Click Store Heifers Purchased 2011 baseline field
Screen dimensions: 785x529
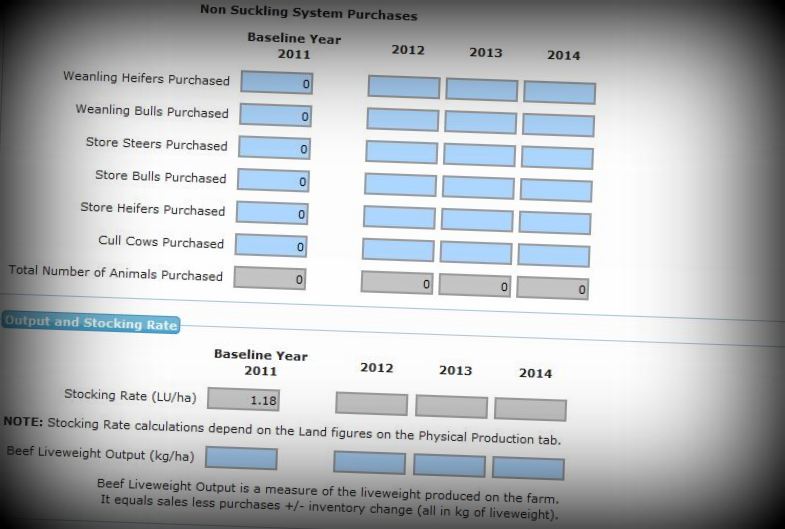tap(272, 213)
